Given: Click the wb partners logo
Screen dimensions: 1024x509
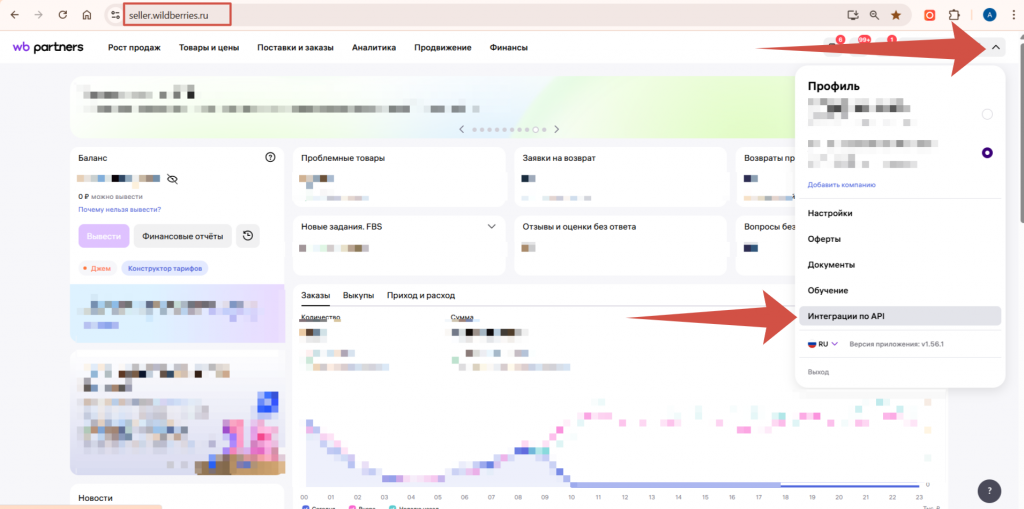Looking at the screenshot, I should pos(48,47).
